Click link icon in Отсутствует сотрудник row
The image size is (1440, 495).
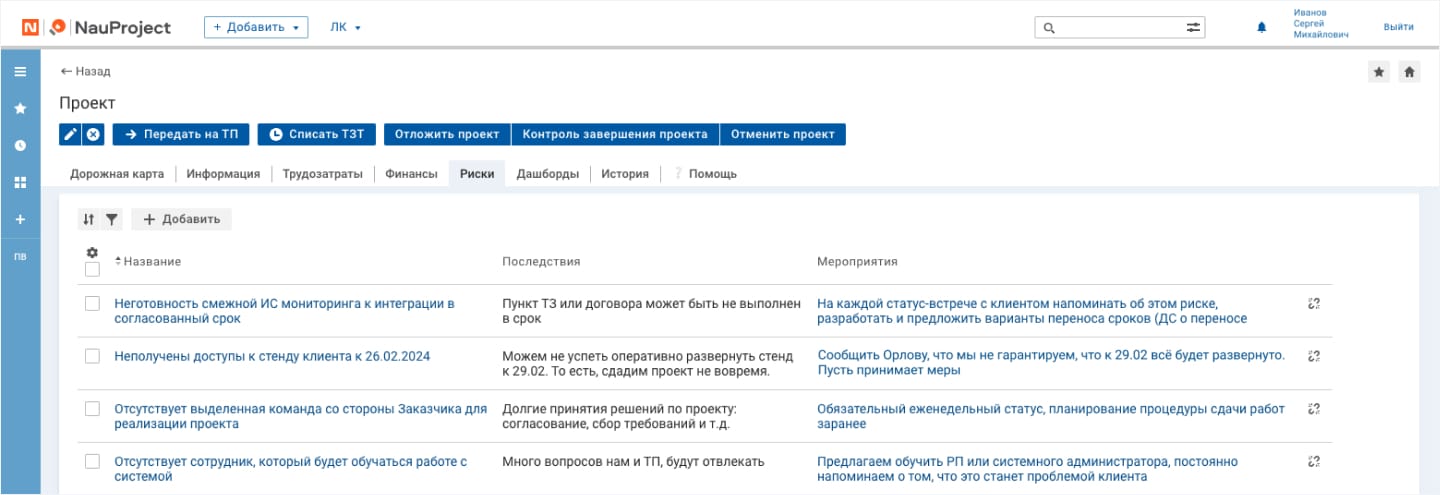(x=1314, y=461)
